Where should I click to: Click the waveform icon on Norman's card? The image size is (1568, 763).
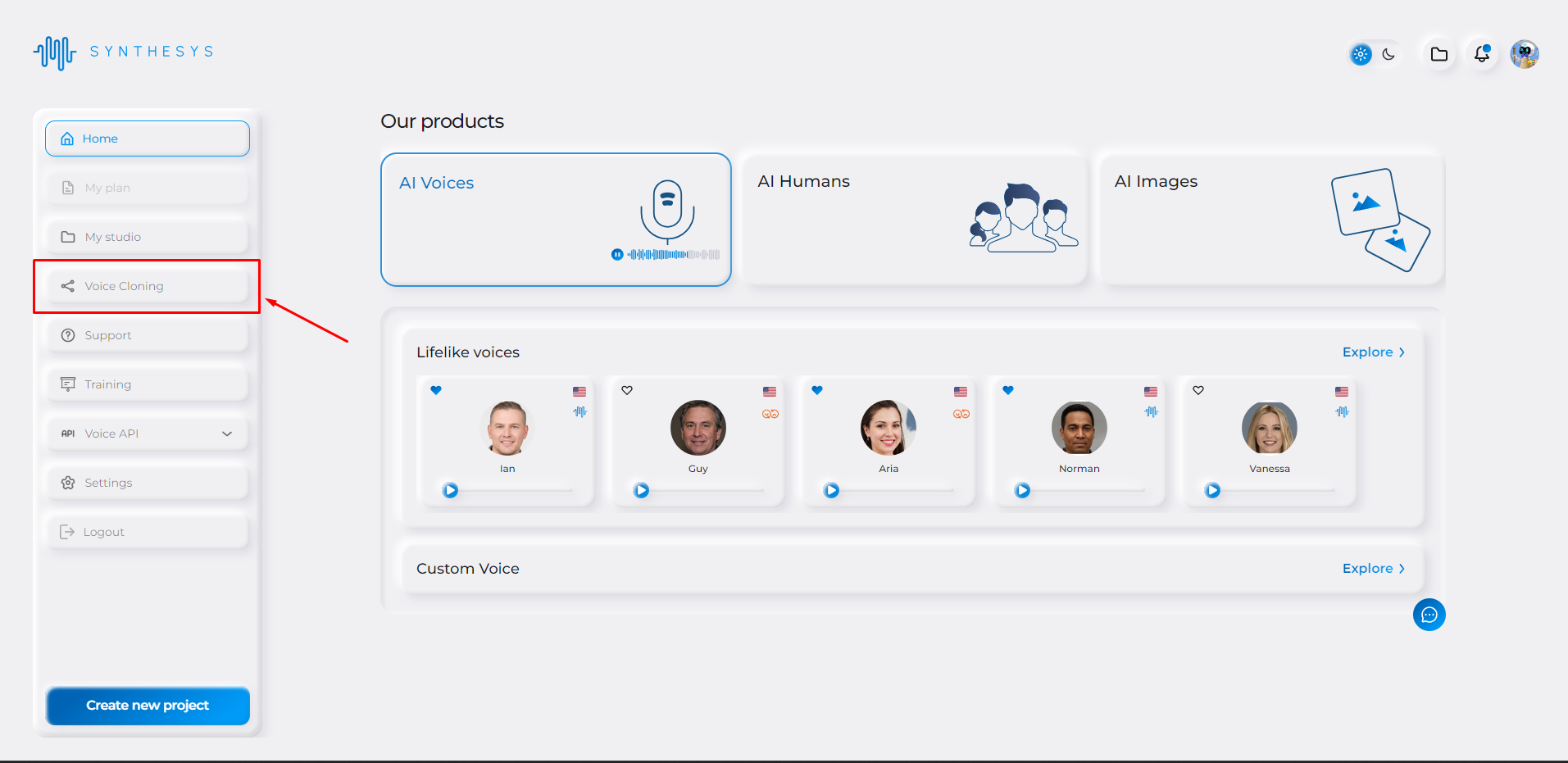tap(1152, 411)
